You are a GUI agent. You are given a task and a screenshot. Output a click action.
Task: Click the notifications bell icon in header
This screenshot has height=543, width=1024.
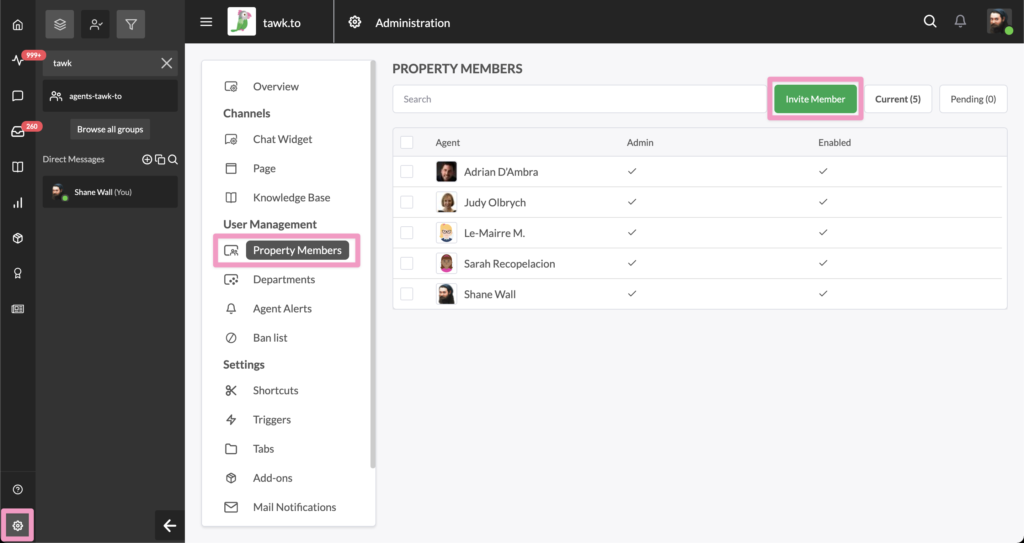click(960, 22)
